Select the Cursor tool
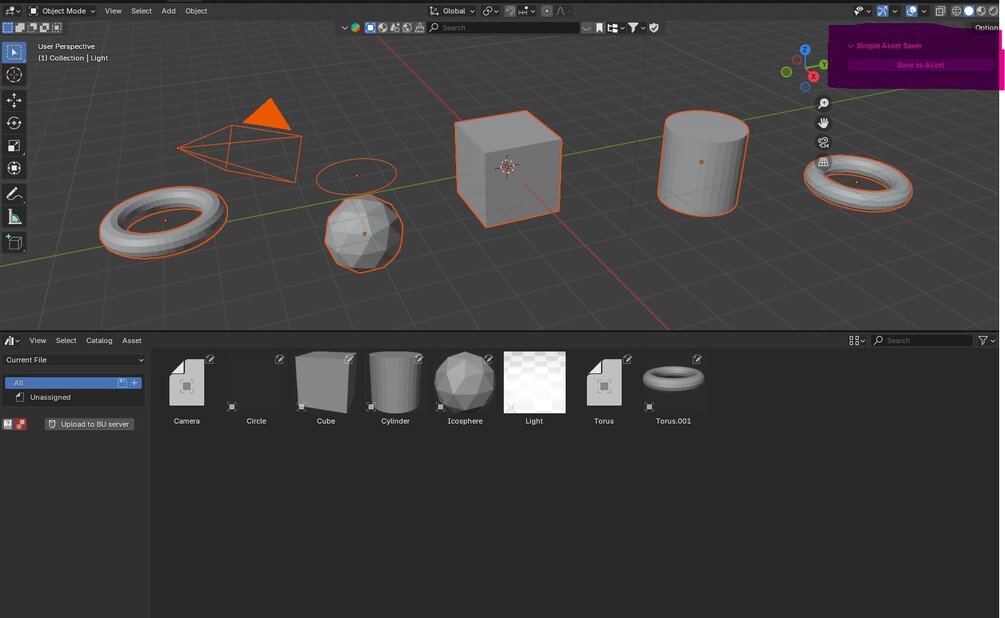 pyautogui.click(x=14, y=75)
